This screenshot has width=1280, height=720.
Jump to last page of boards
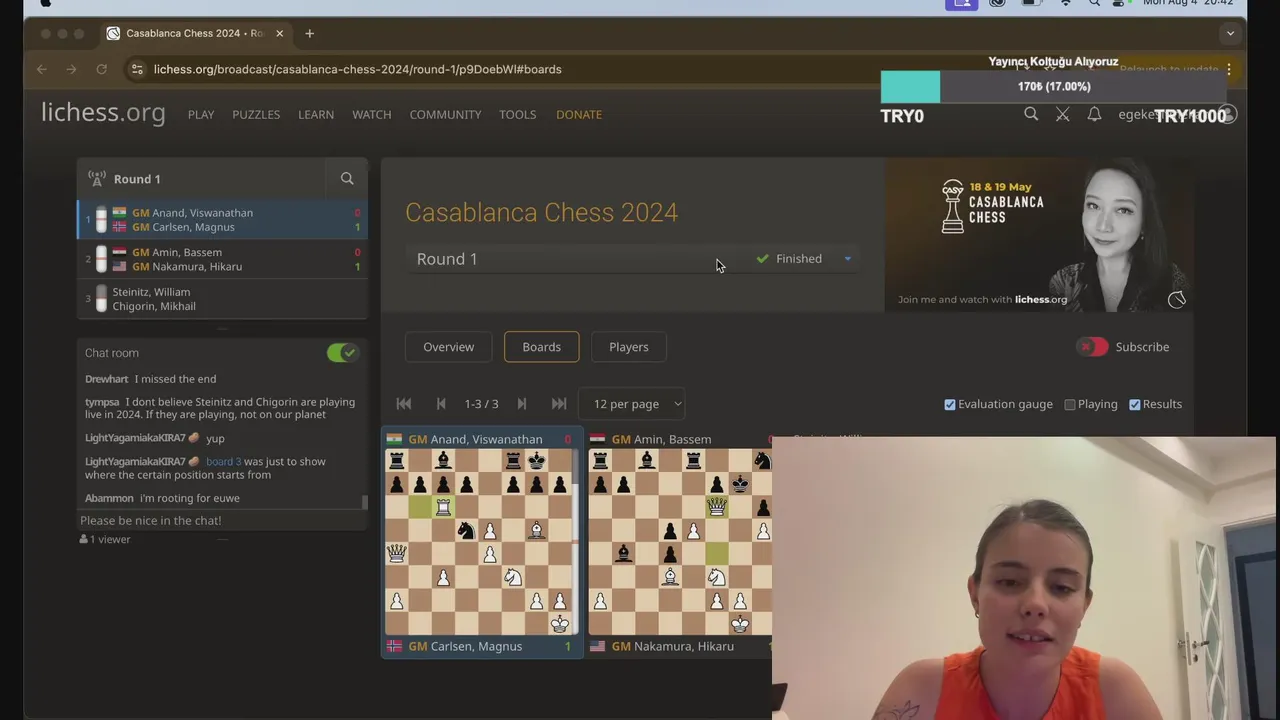[x=559, y=404]
